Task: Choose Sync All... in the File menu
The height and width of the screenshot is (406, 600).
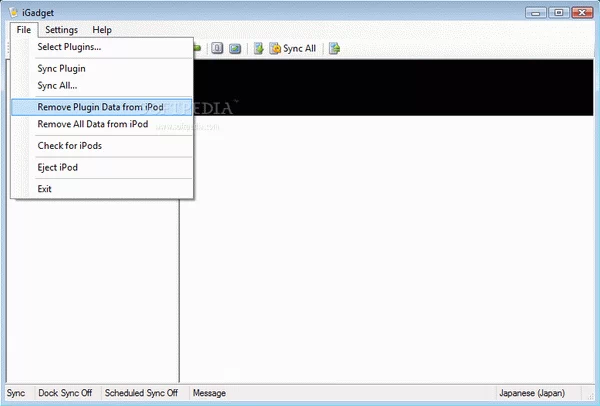Action: click(102, 86)
